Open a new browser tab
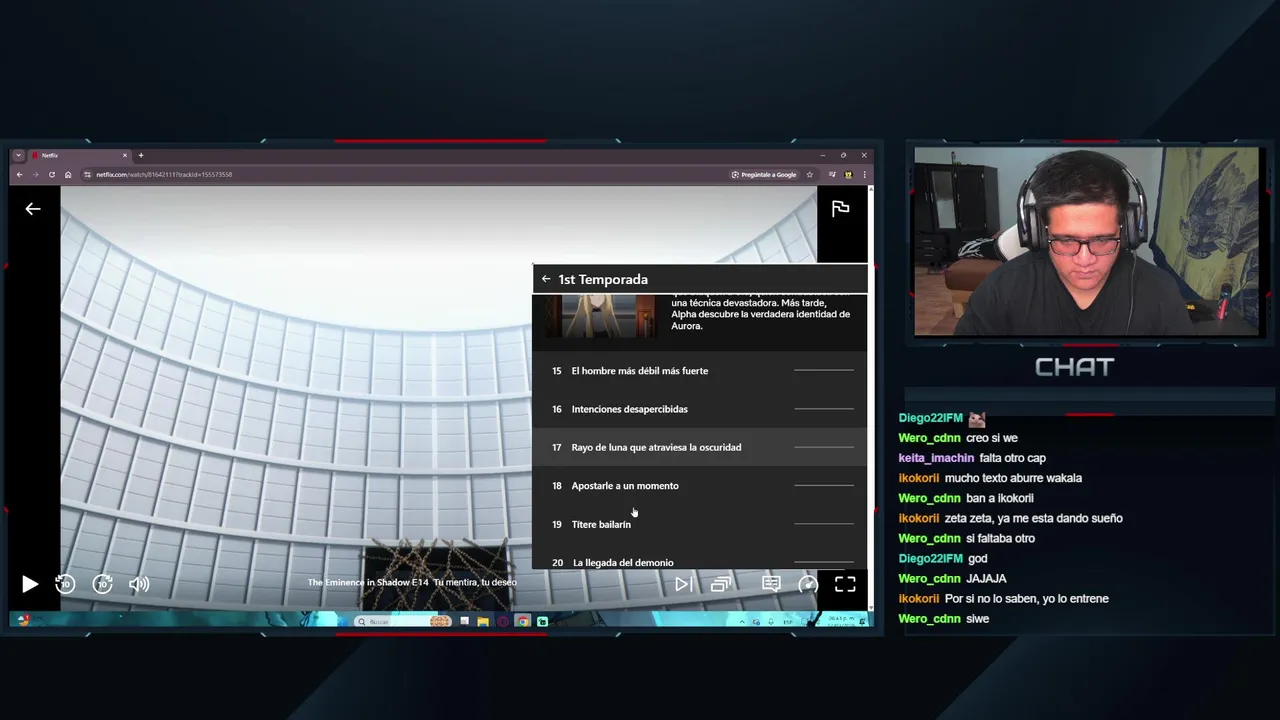The height and width of the screenshot is (720, 1280). tap(141, 155)
